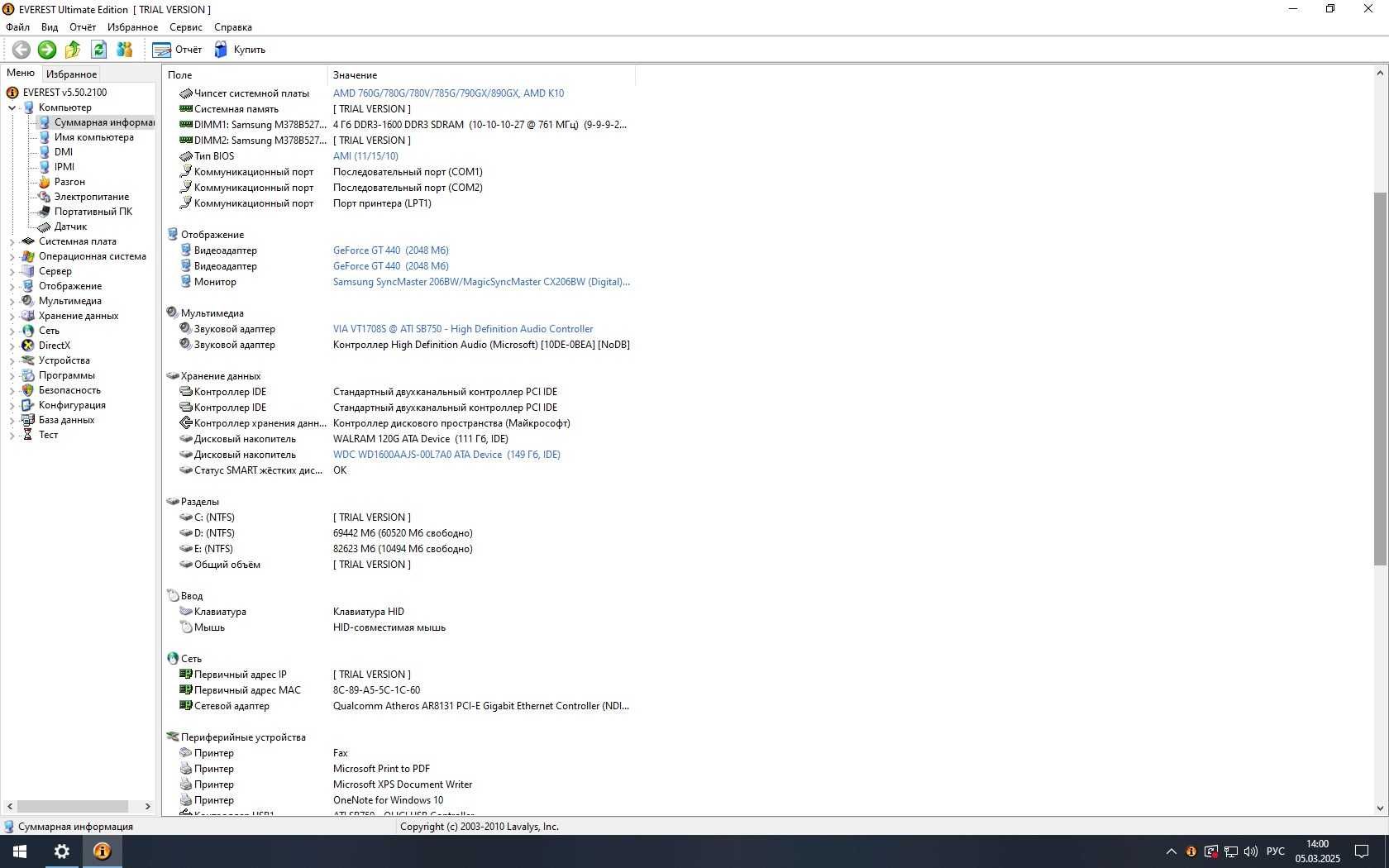Open the Вид menu
1389x868 pixels.
[50, 27]
